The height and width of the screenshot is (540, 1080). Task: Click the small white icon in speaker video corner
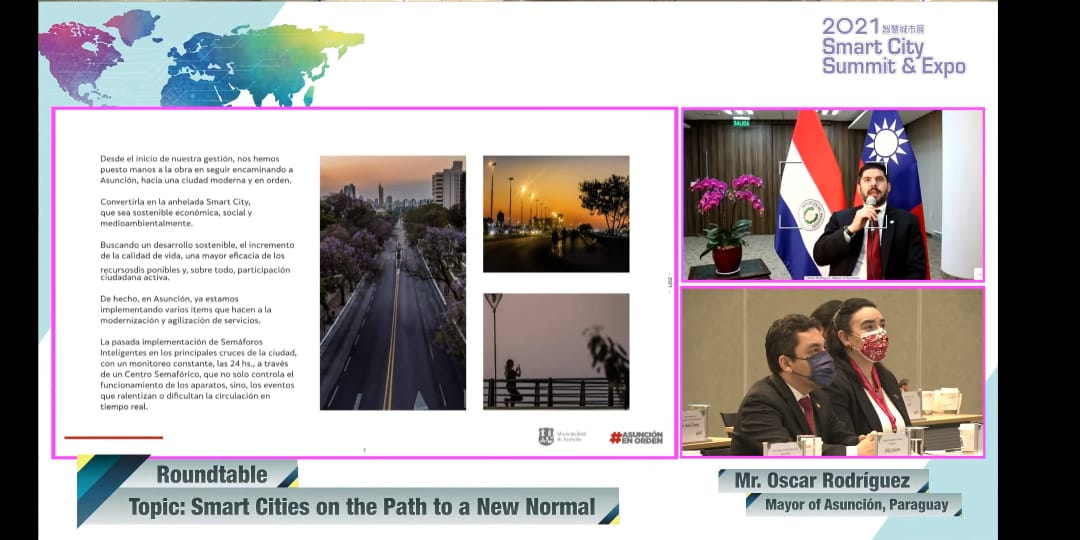click(977, 272)
